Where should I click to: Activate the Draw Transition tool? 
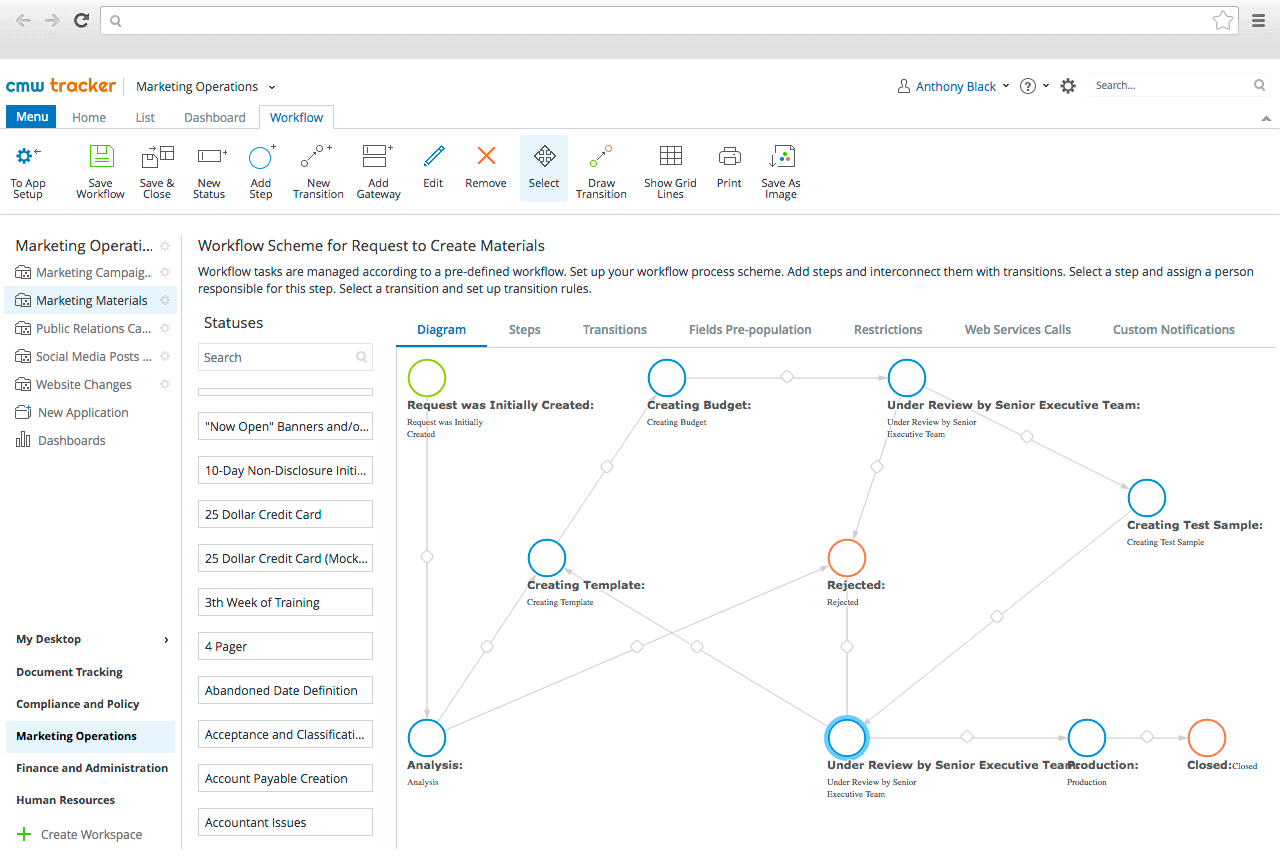pos(601,157)
